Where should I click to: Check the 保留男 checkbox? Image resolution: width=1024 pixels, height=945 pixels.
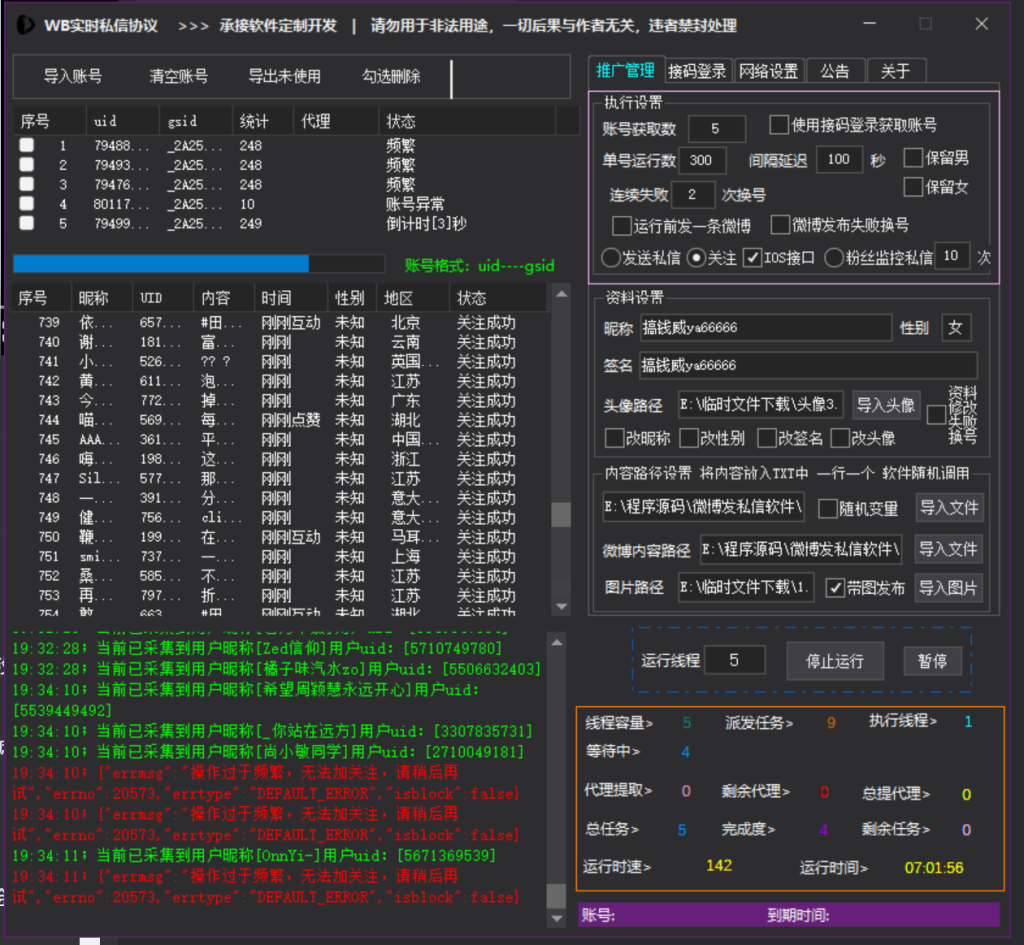(x=912, y=157)
